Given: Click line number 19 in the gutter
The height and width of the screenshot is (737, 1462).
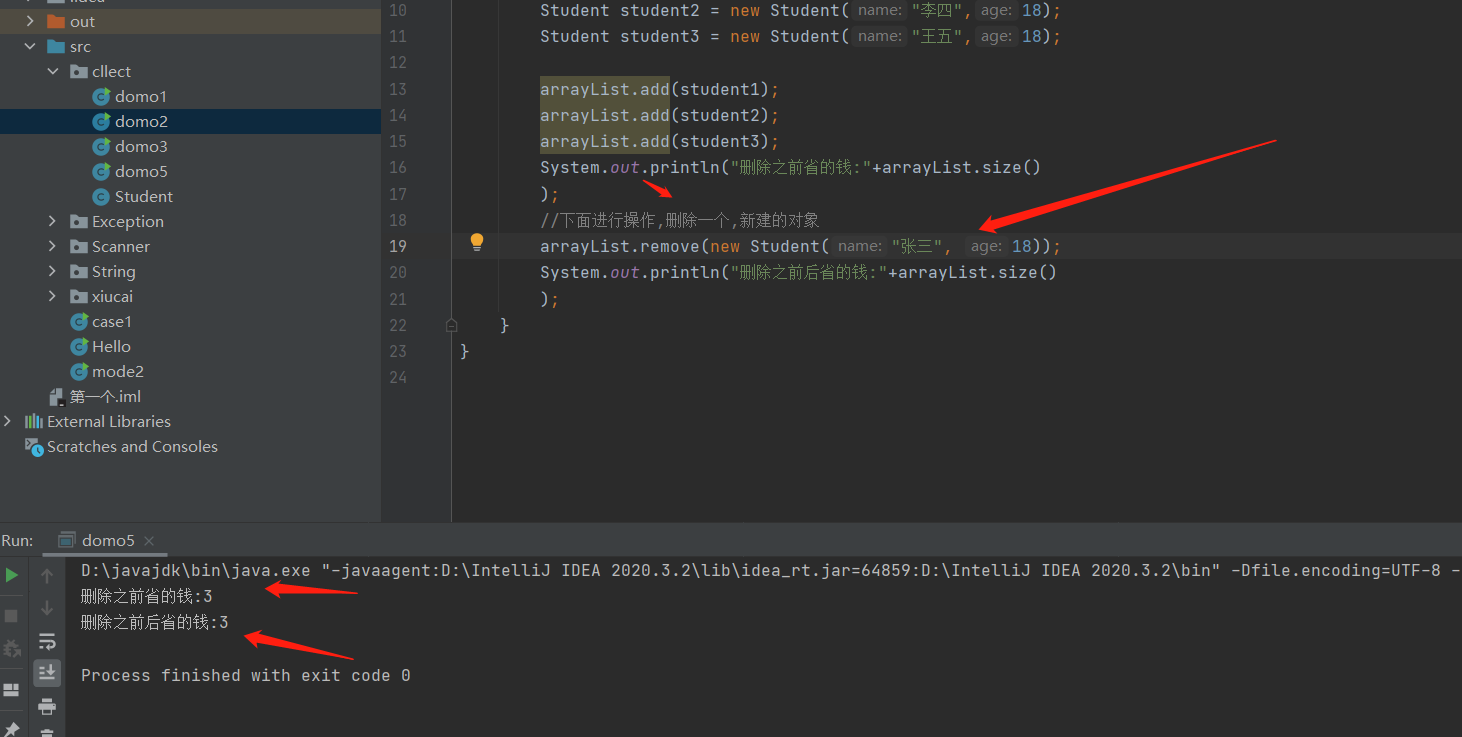Looking at the screenshot, I should [398, 246].
